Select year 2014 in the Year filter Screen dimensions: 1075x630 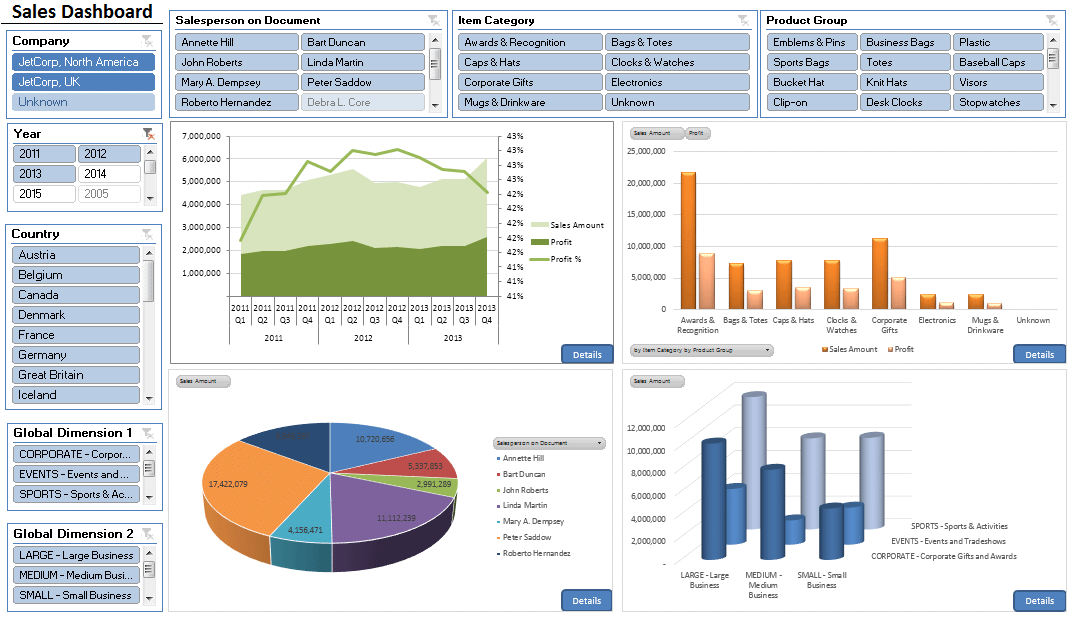click(109, 173)
